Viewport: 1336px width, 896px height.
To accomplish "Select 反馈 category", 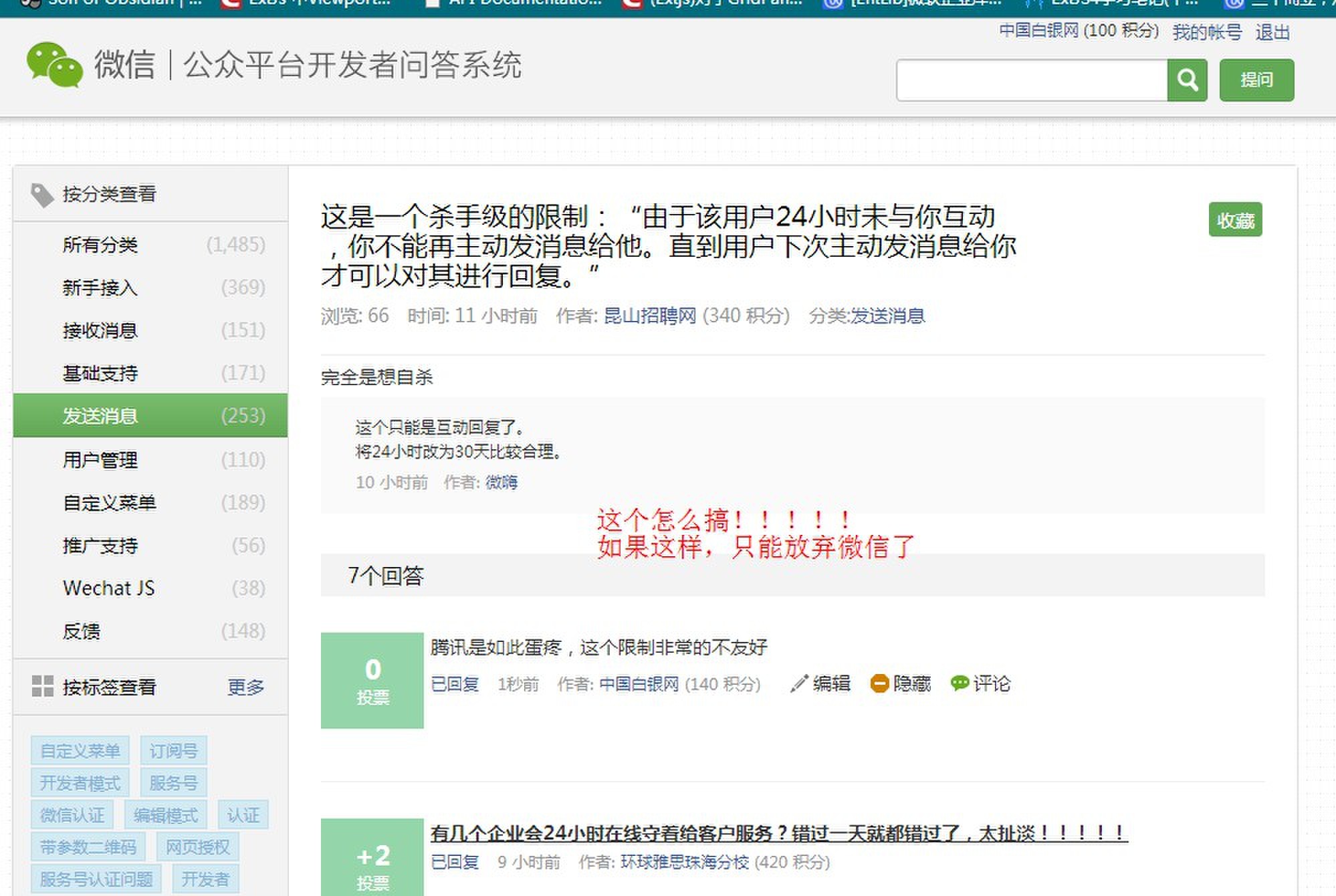I will (x=150, y=631).
